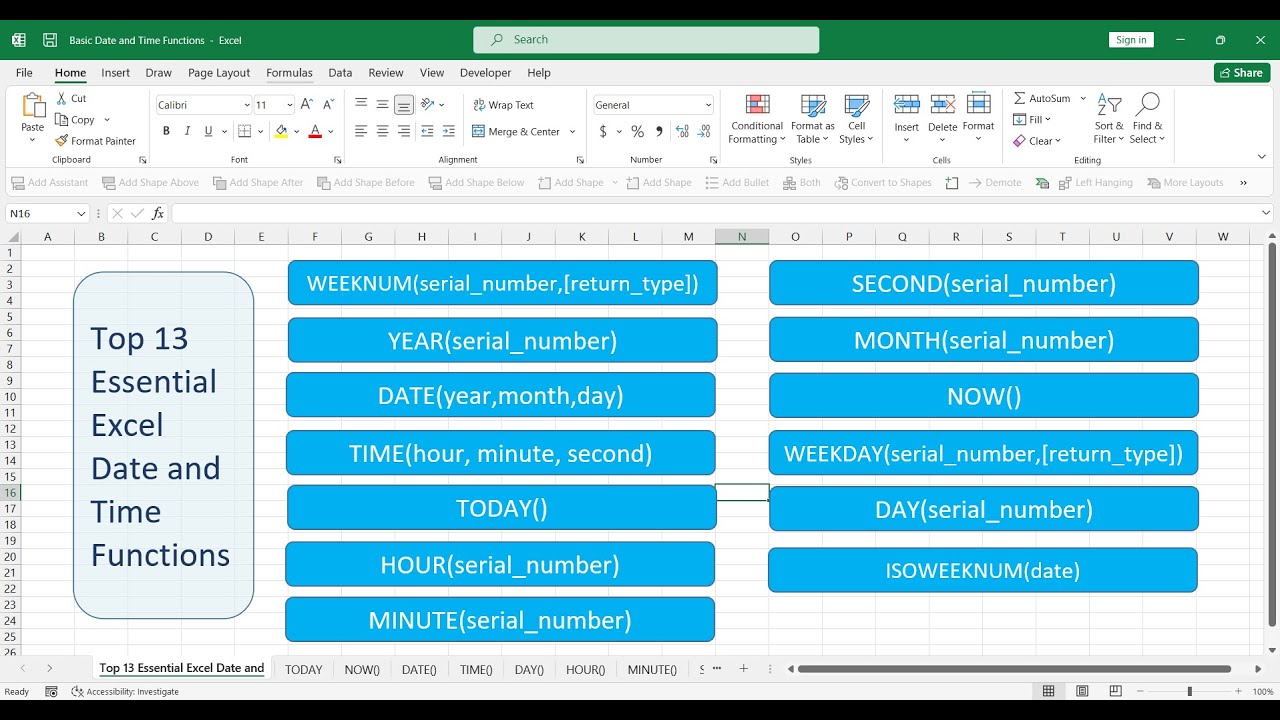Open the Name Box dropdown
Image resolution: width=1280 pixels, height=720 pixels.
tap(80, 213)
